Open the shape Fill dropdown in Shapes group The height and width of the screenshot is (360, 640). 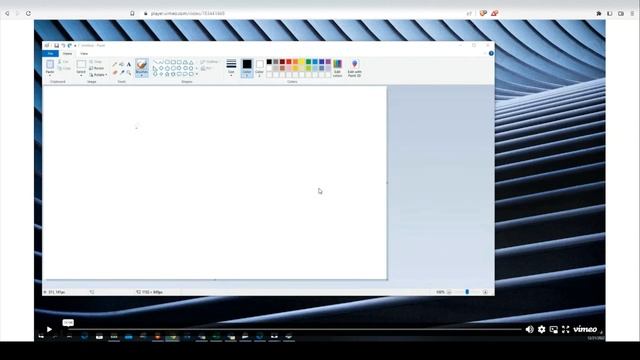pyautogui.click(x=207, y=68)
